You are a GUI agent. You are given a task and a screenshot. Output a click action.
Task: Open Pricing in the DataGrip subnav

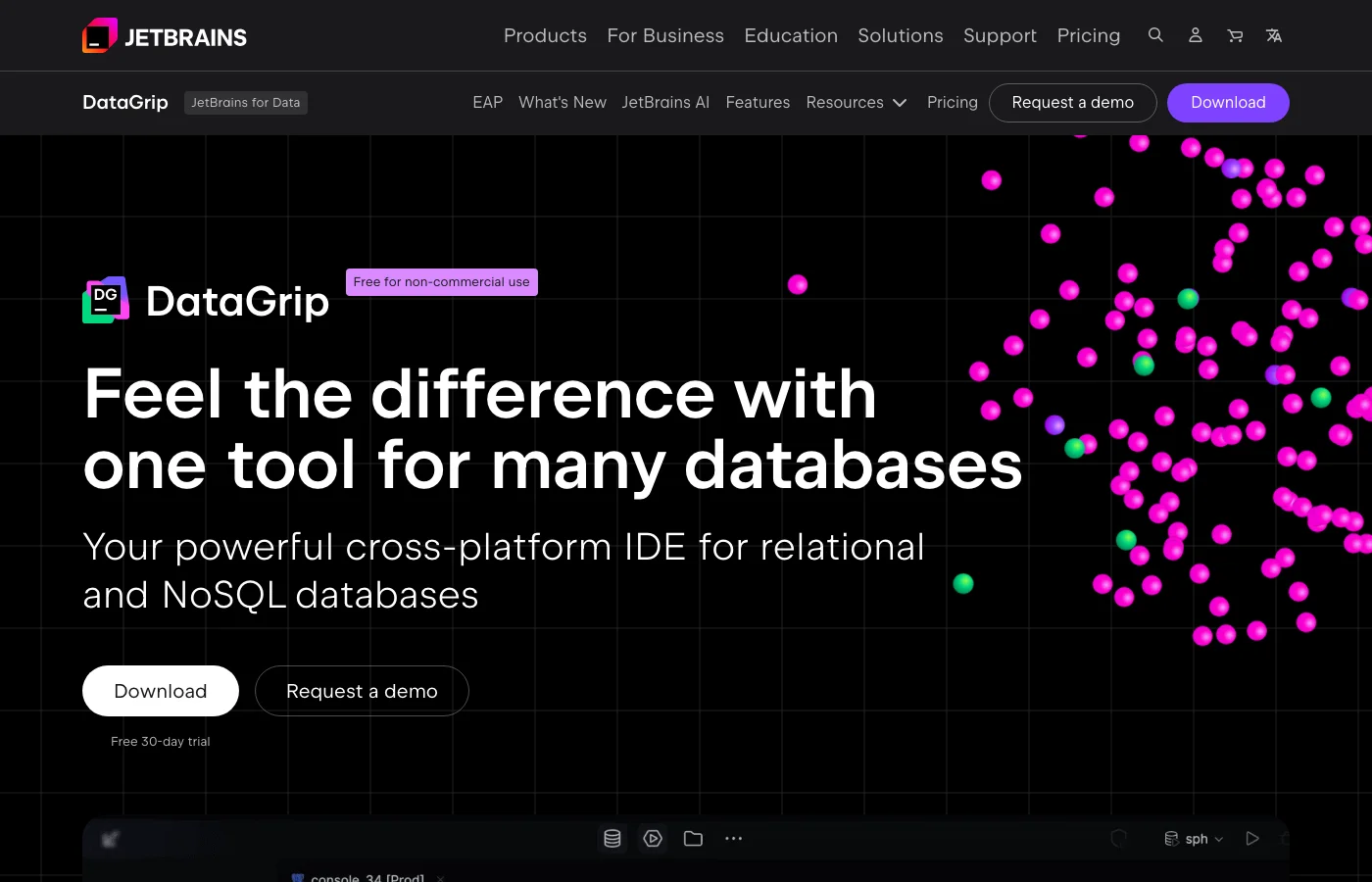(x=953, y=102)
